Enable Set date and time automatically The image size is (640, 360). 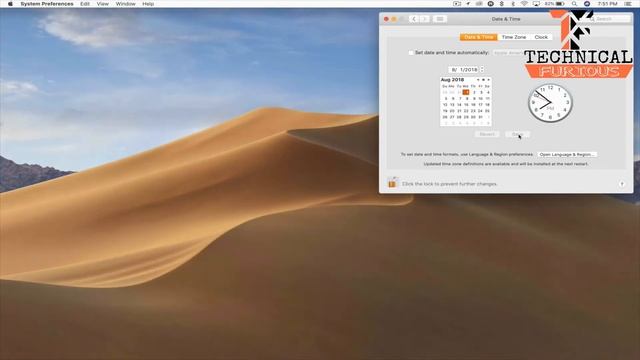point(411,53)
